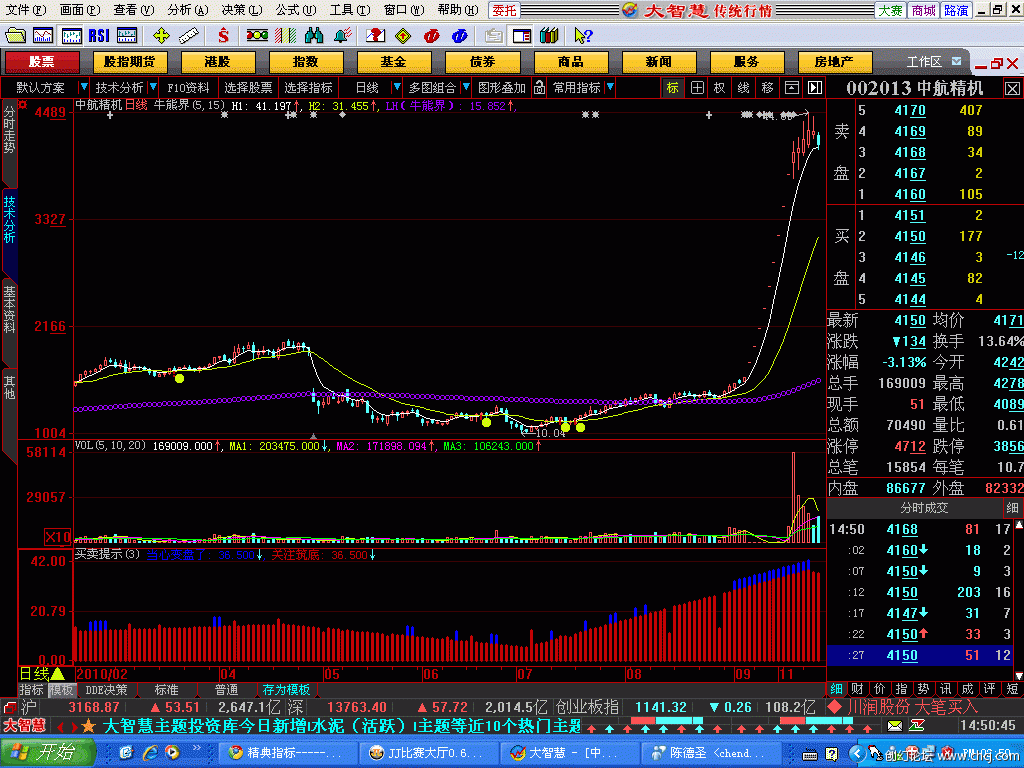Screen dimensions: 1024x768
Task: Open the stacked books icon
Action: [x=549, y=35]
